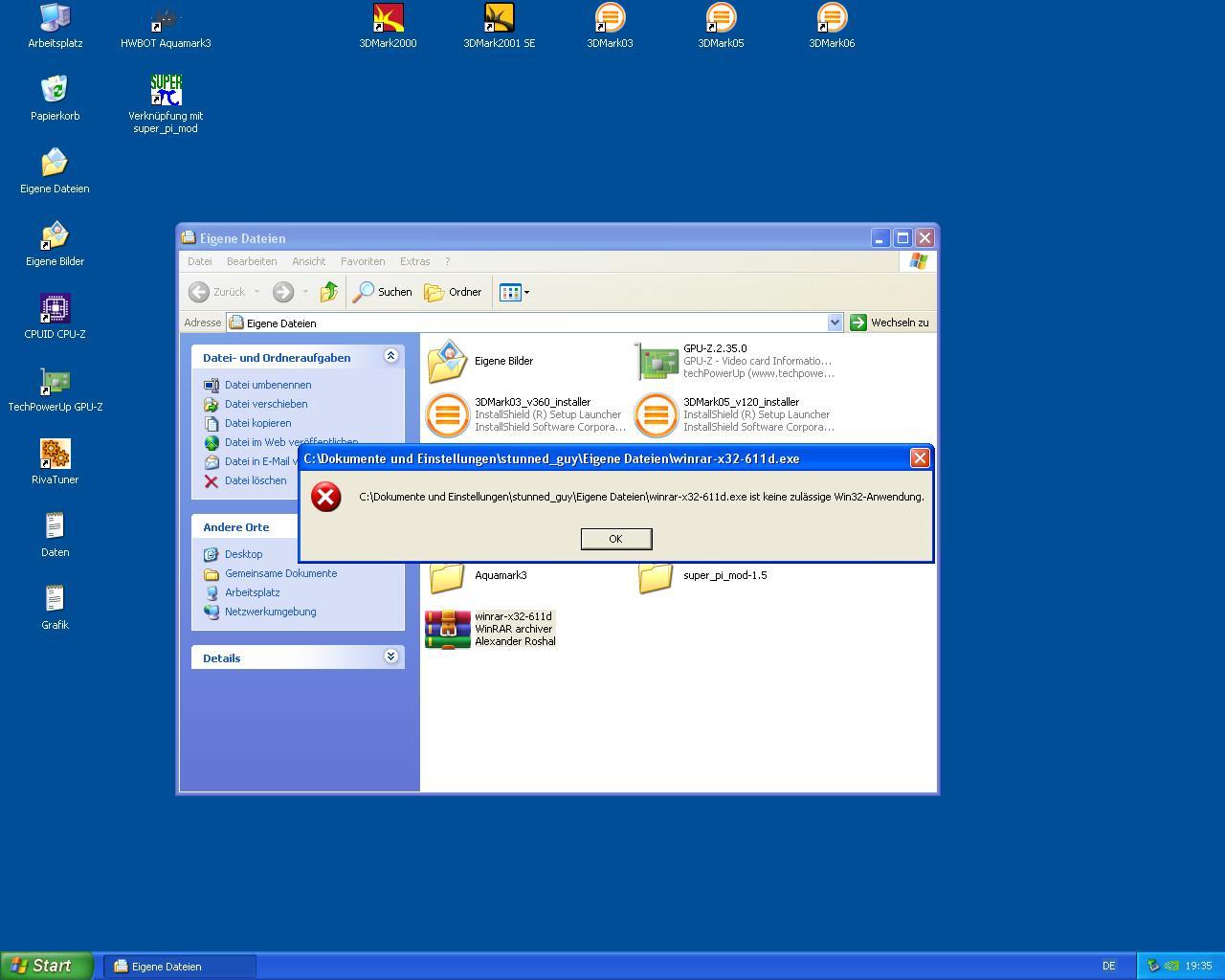Expand the Details panel
This screenshot has width=1225, height=980.
390,657
